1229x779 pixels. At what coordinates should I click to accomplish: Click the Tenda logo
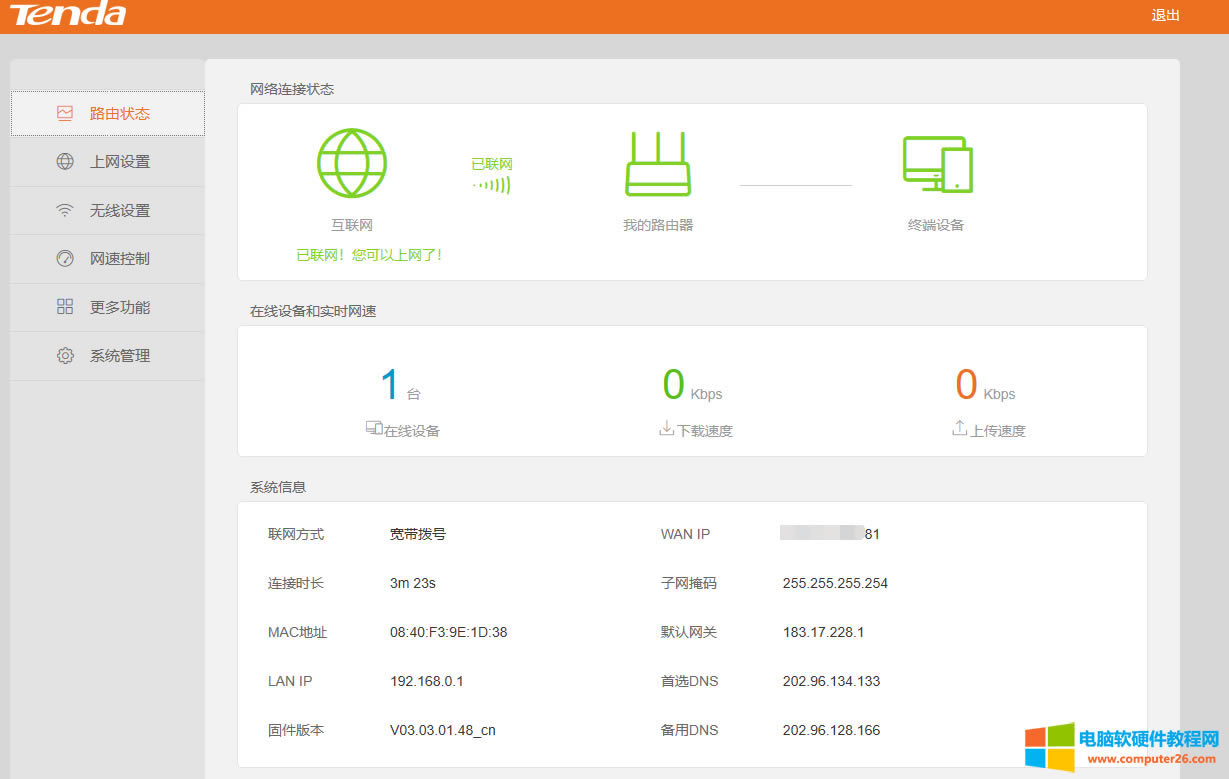point(66,15)
